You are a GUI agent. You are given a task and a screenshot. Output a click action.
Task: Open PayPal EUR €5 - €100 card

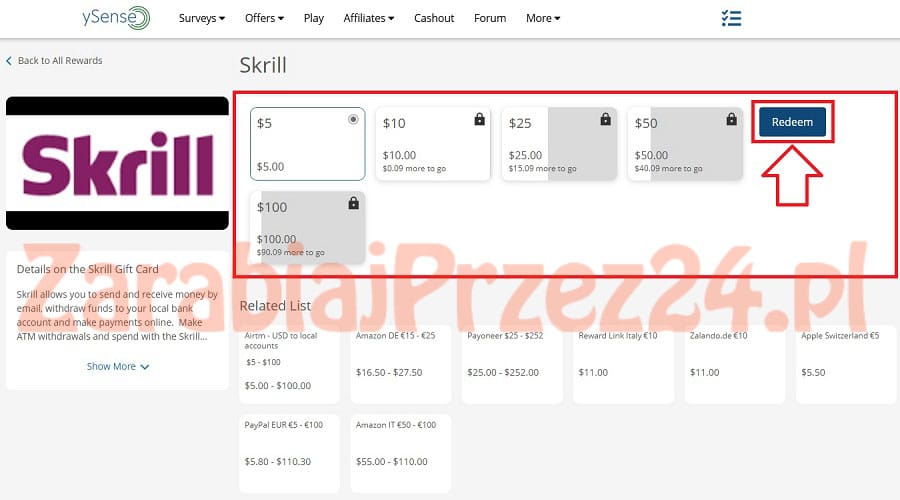289,454
